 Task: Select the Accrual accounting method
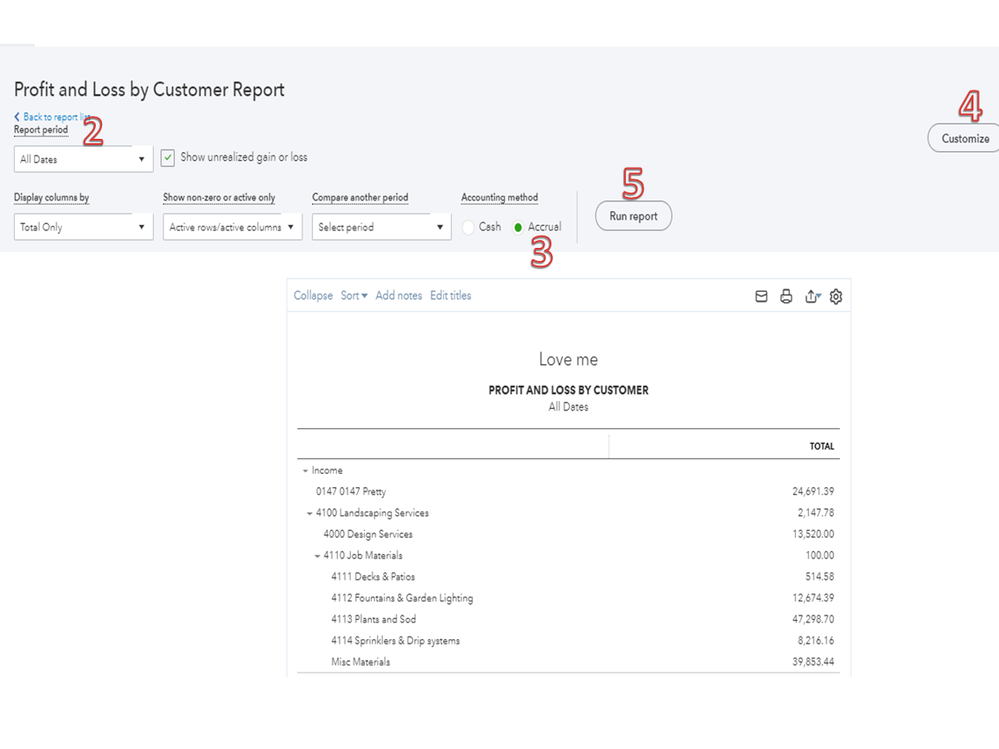click(x=518, y=228)
